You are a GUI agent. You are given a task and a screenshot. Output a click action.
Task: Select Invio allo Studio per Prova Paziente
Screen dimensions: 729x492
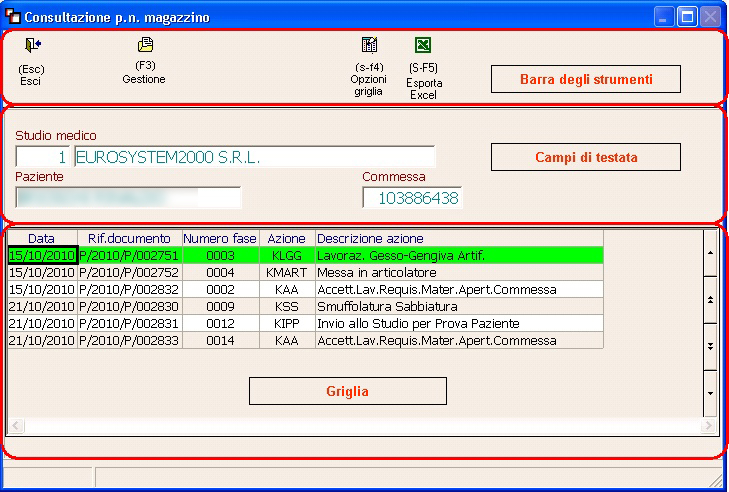(459, 323)
